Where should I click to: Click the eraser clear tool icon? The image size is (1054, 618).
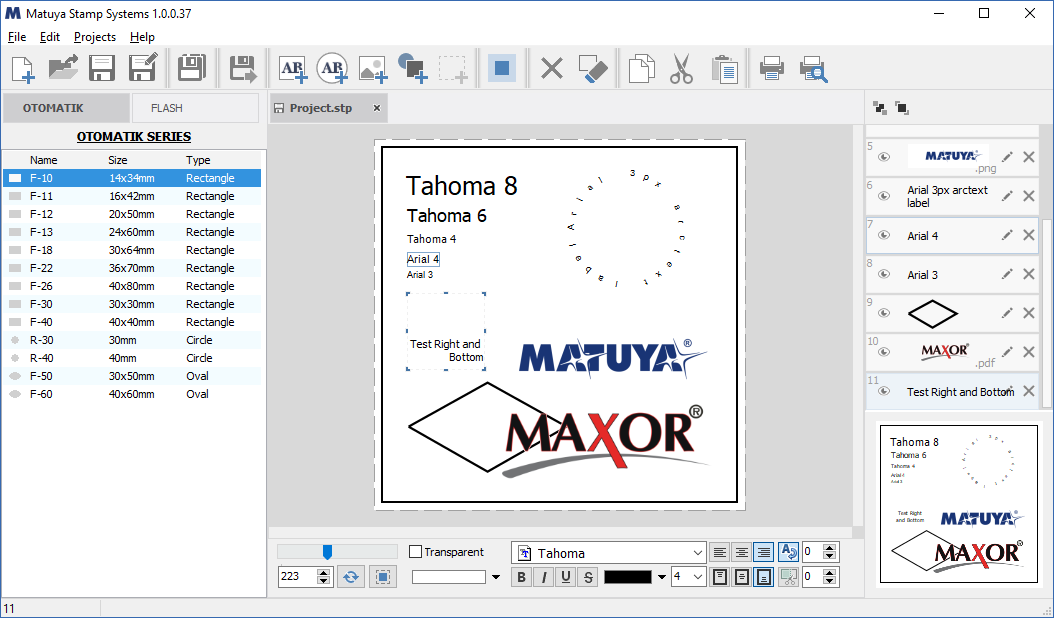pos(593,69)
